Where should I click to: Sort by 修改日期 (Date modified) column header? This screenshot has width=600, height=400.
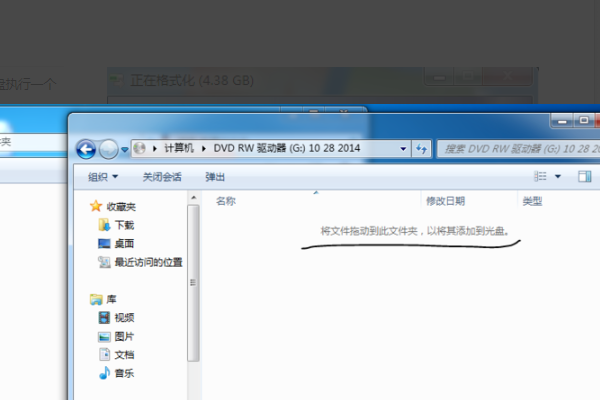coord(445,201)
